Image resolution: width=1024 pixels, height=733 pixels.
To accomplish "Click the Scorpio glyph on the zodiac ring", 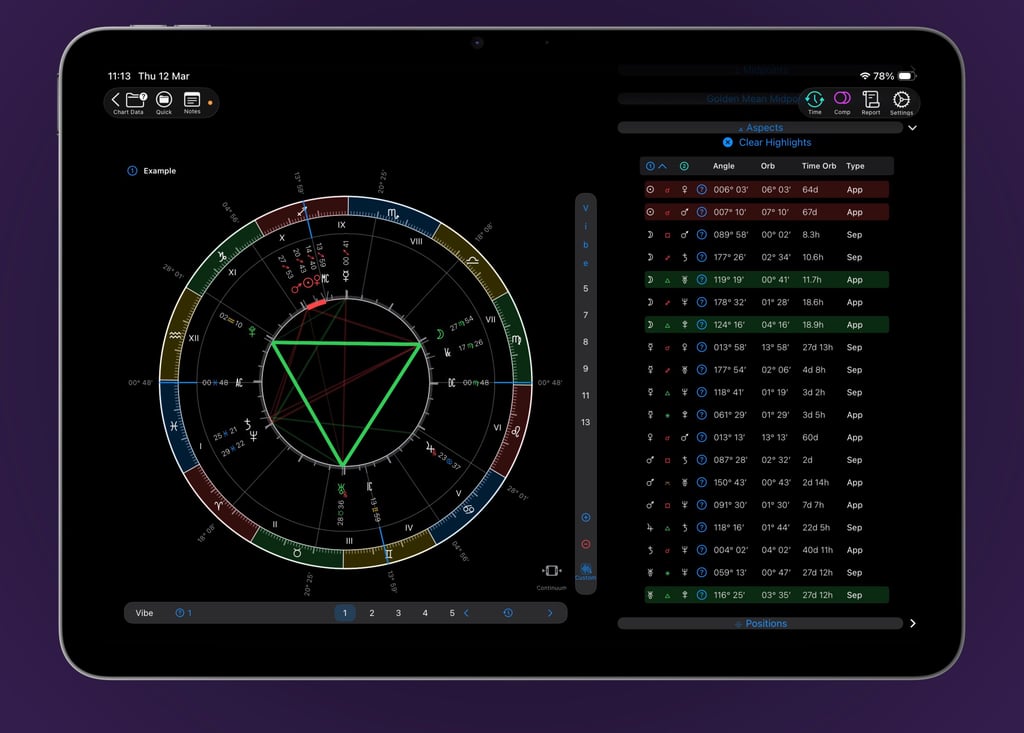I will click(392, 214).
